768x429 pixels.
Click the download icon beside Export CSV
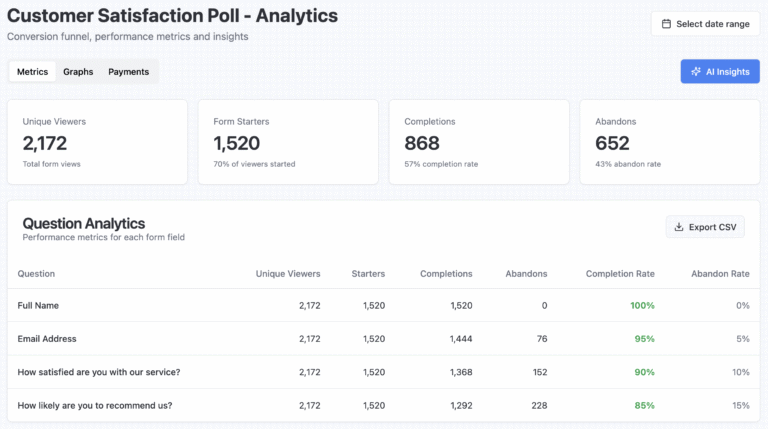coord(679,227)
